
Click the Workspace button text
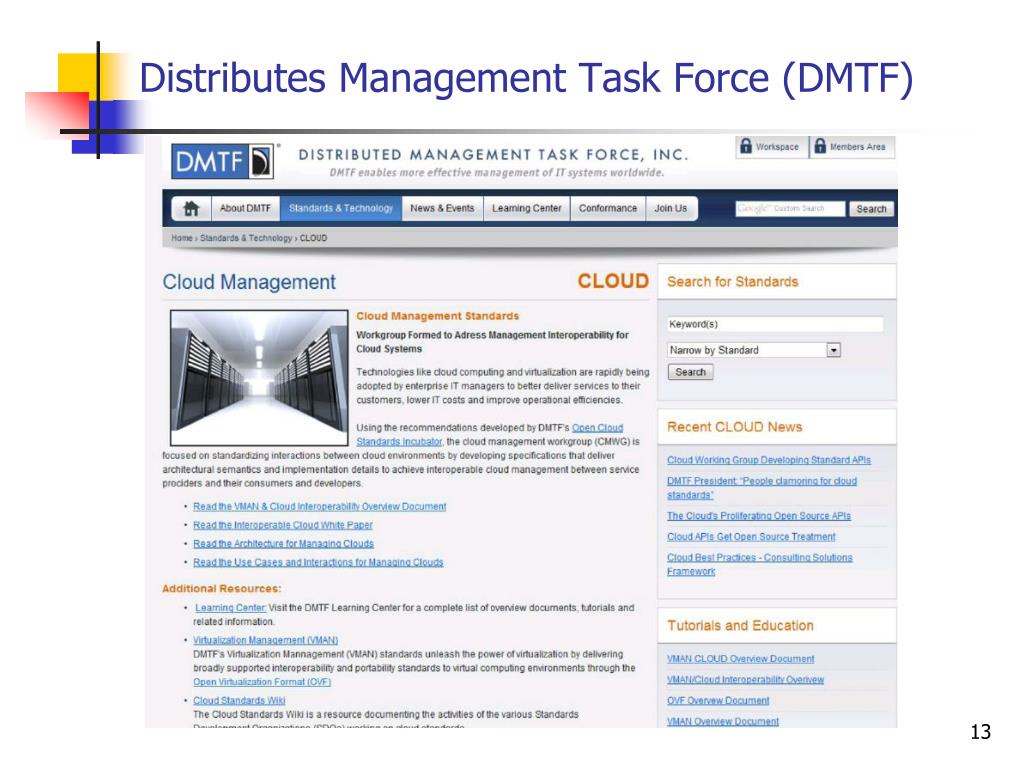[x=777, y=147]
